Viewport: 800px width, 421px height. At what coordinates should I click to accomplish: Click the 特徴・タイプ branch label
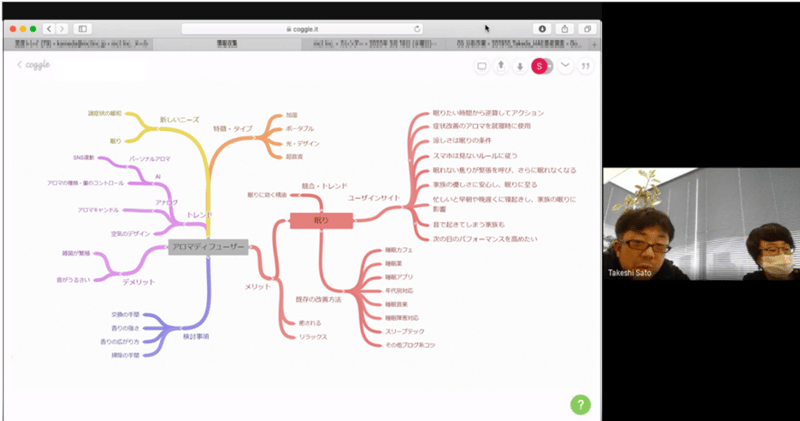(x=233, y=129)
